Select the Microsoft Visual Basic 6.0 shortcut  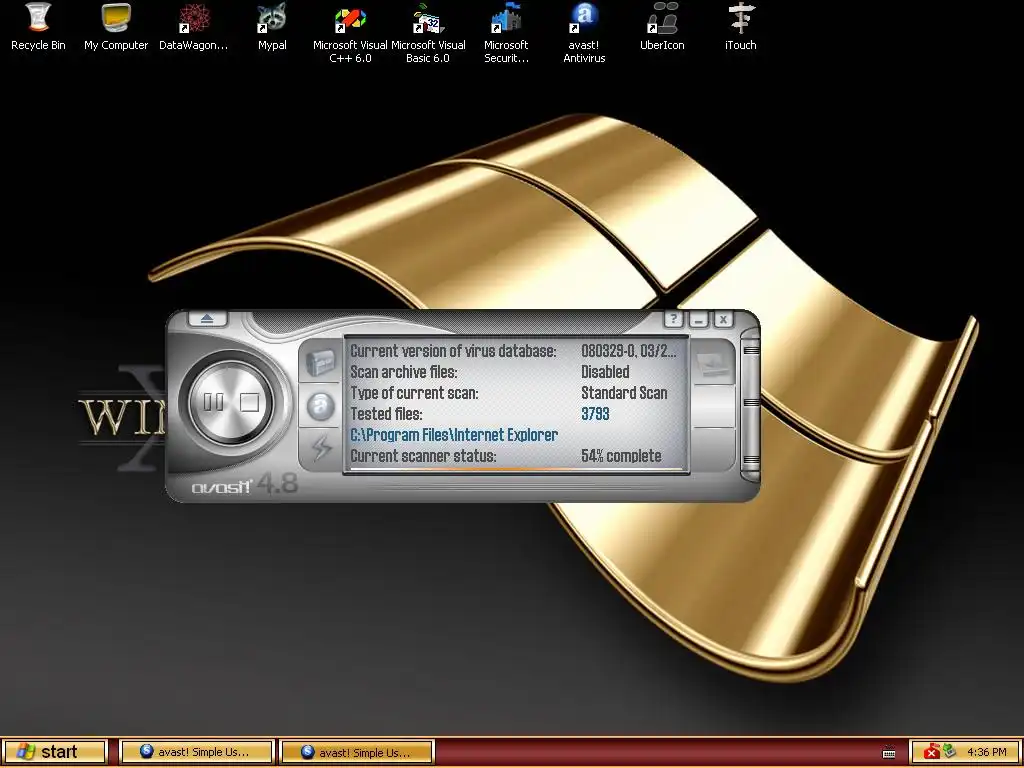coord(428,33)
